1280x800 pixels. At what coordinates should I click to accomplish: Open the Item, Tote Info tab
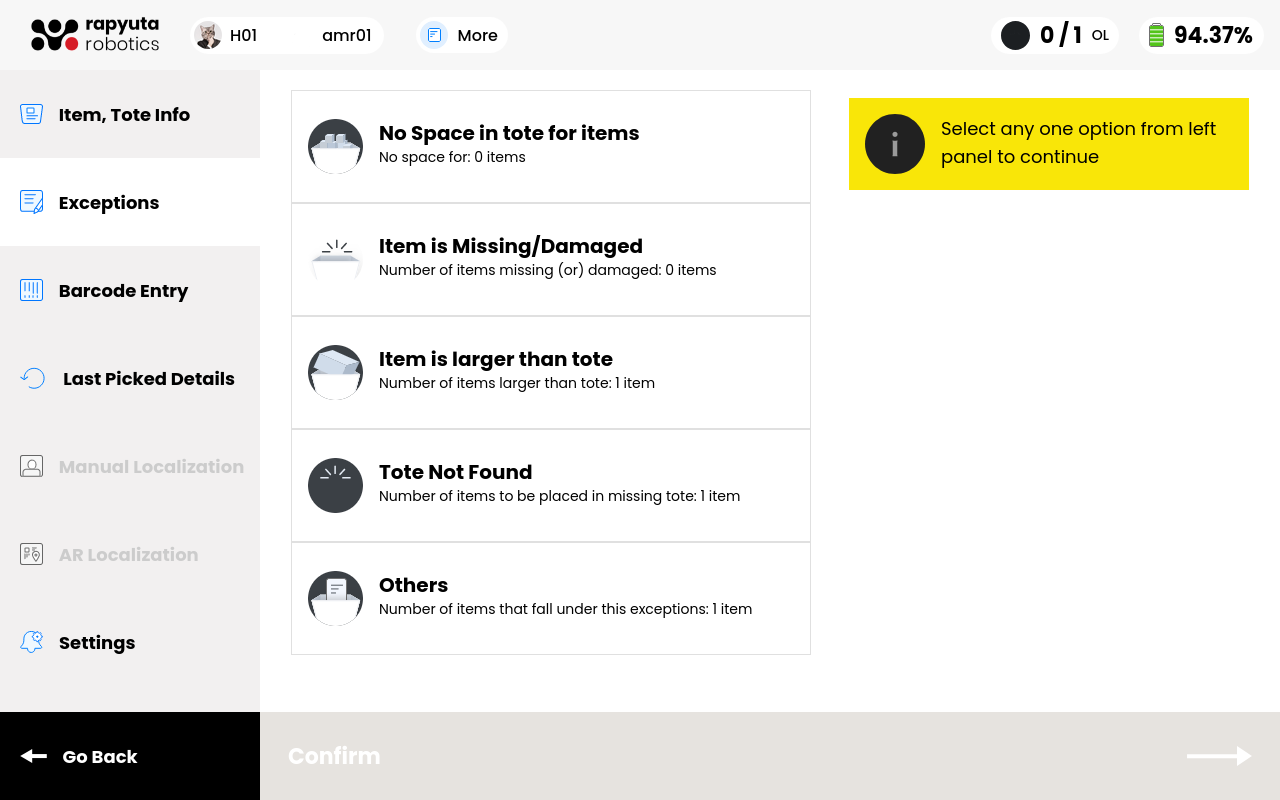pyautogui.click(x=130, y=114)
